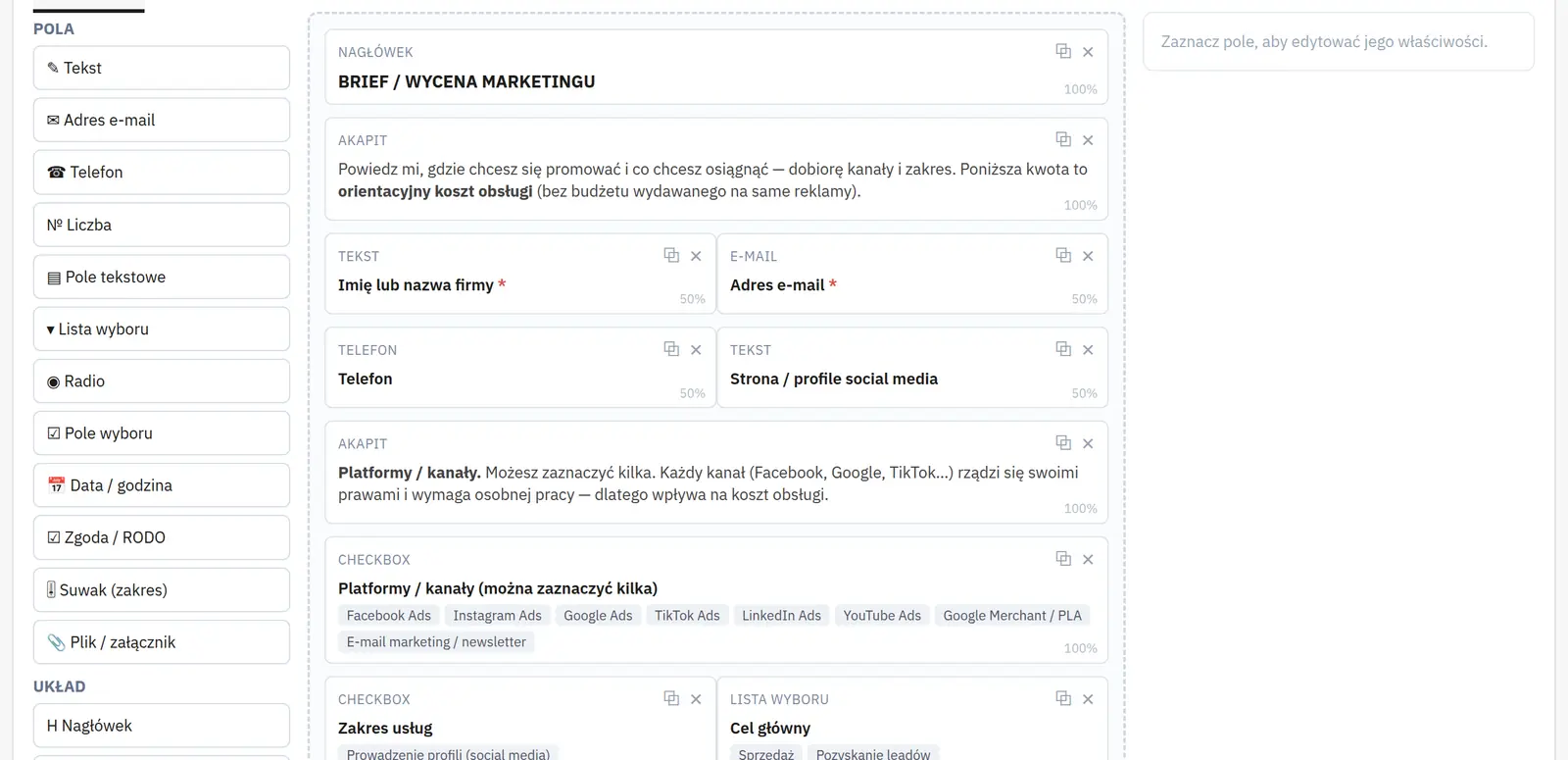The height and width of the screenshot is (760, 1568).
Task: Delete the 'Cel główny' list field
Action: 1088,699
